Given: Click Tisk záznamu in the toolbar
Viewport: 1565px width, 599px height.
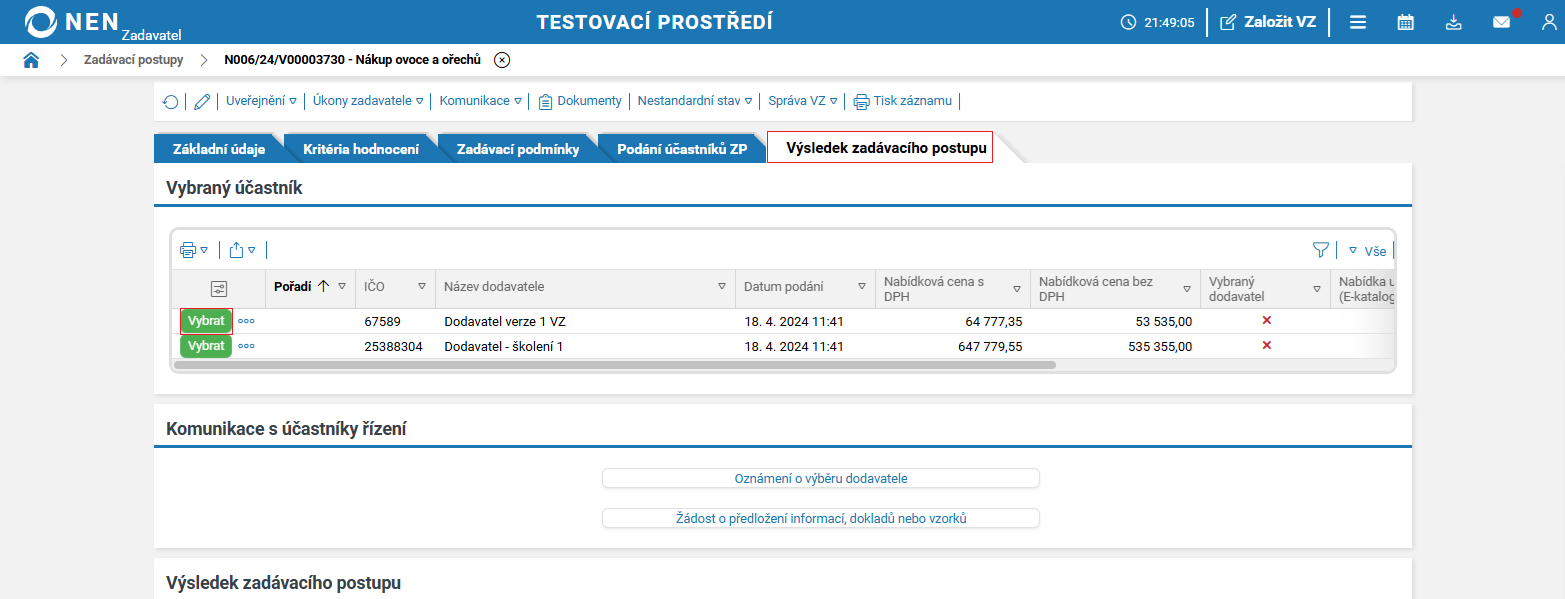Looking at the screenshot, I should pos(905,101).
